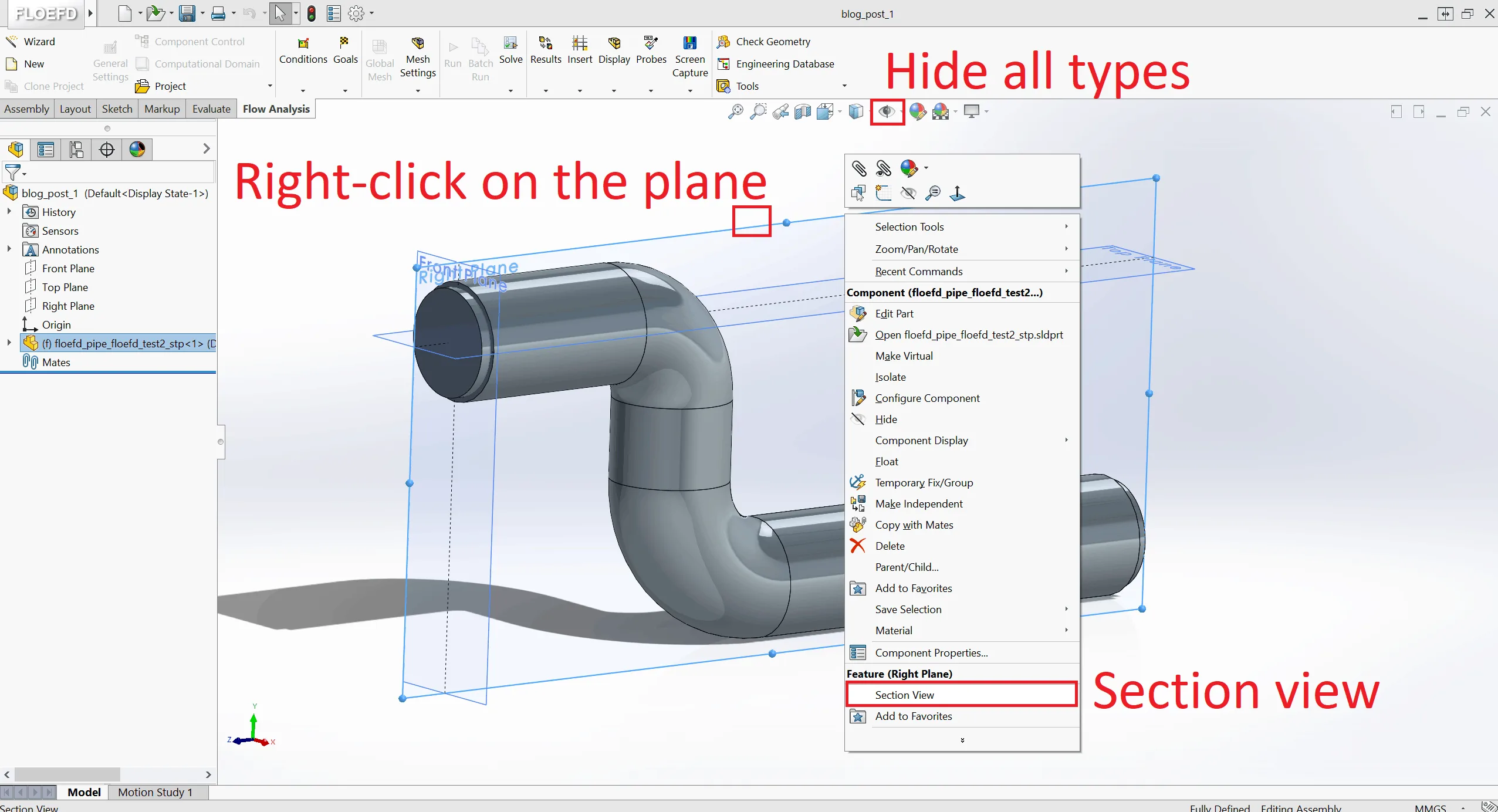Click the Rebuild traffic light icon
This screenshot has height=812, width=1498.
click(312, 13)
